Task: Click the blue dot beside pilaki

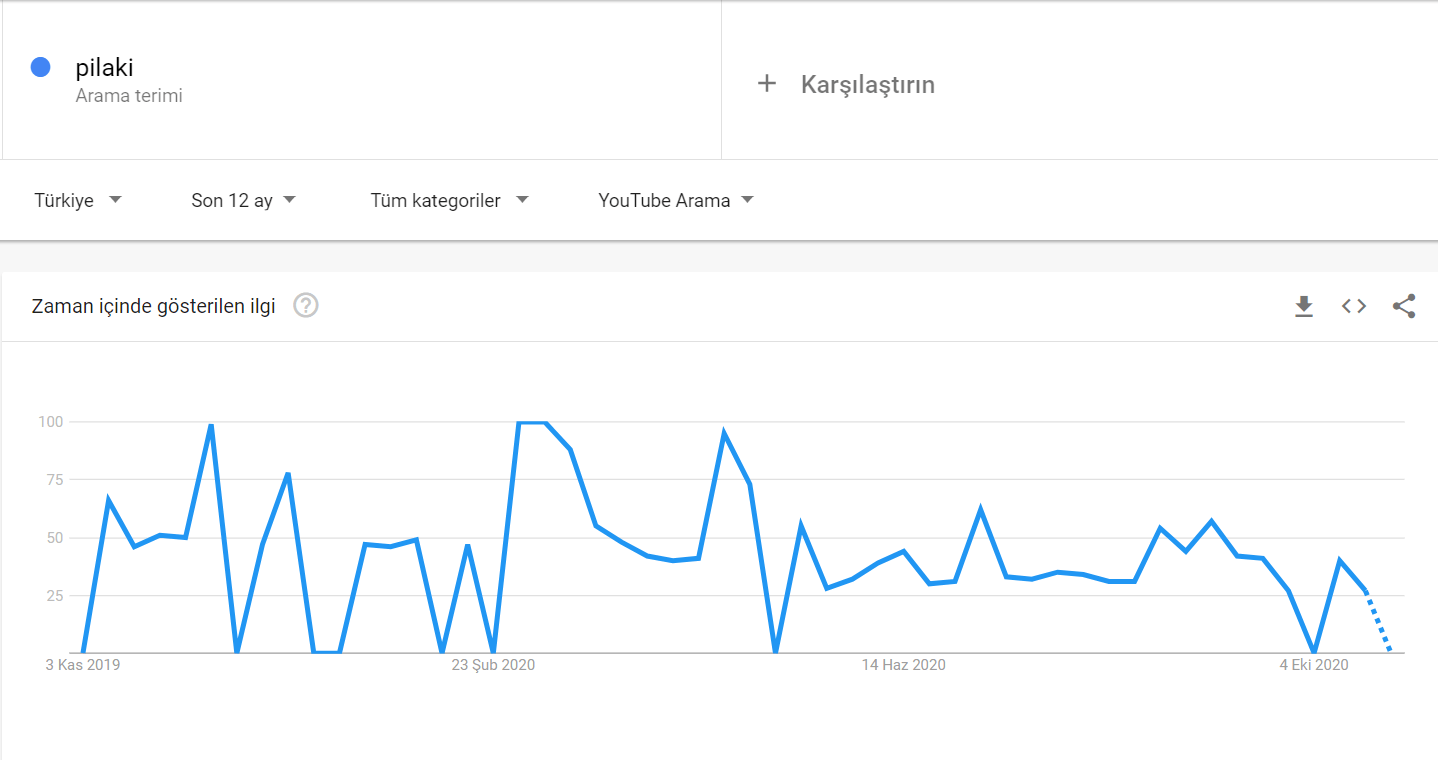Action: tap(40, 66)
